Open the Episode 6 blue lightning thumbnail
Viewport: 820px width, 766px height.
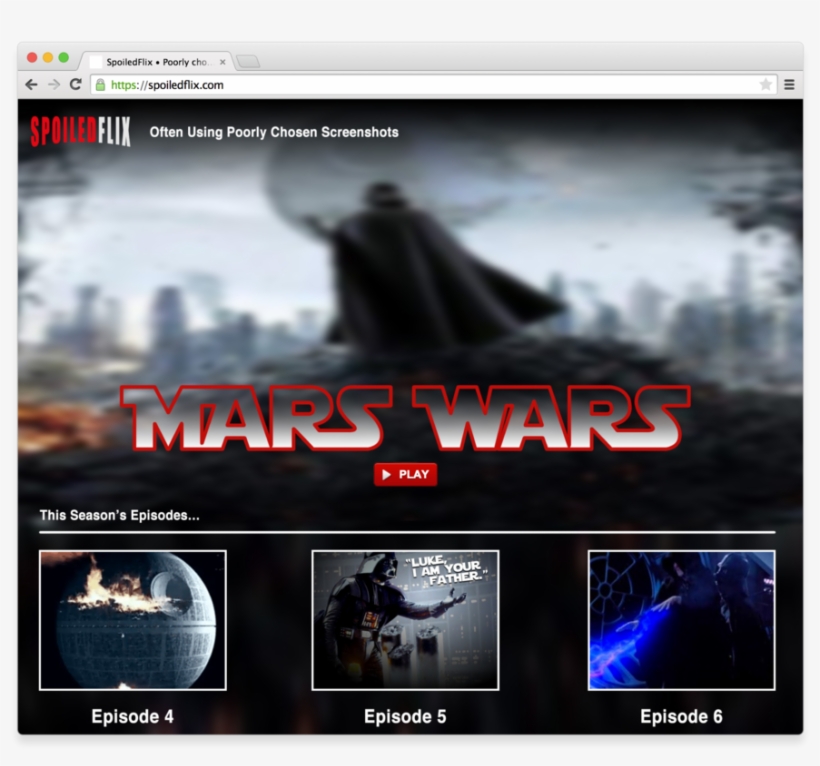[681, 620]
